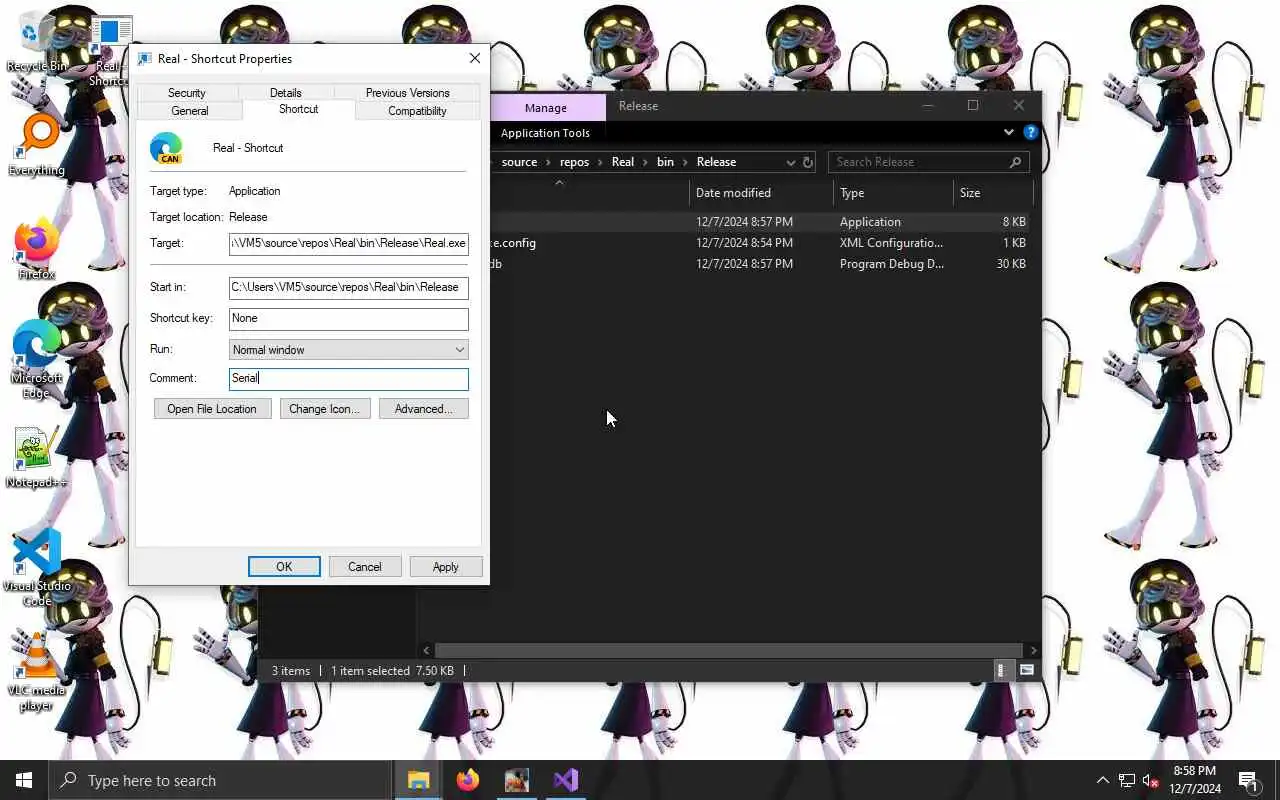Screen dimensions: 1280x800
Task: Expand the Explorer ribbon chevron
Action: [x=1008, y=132]
